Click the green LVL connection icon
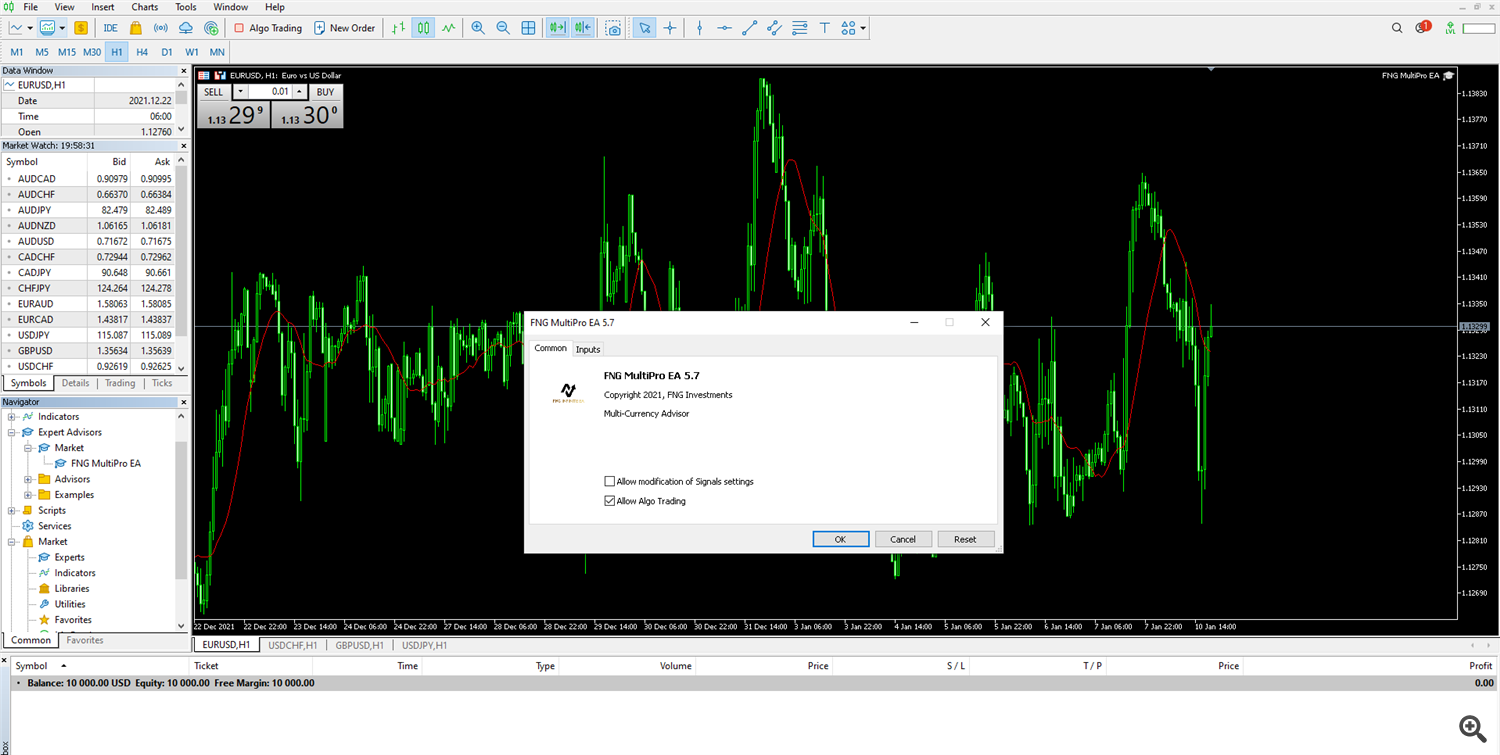 (x=1450, y=28)
